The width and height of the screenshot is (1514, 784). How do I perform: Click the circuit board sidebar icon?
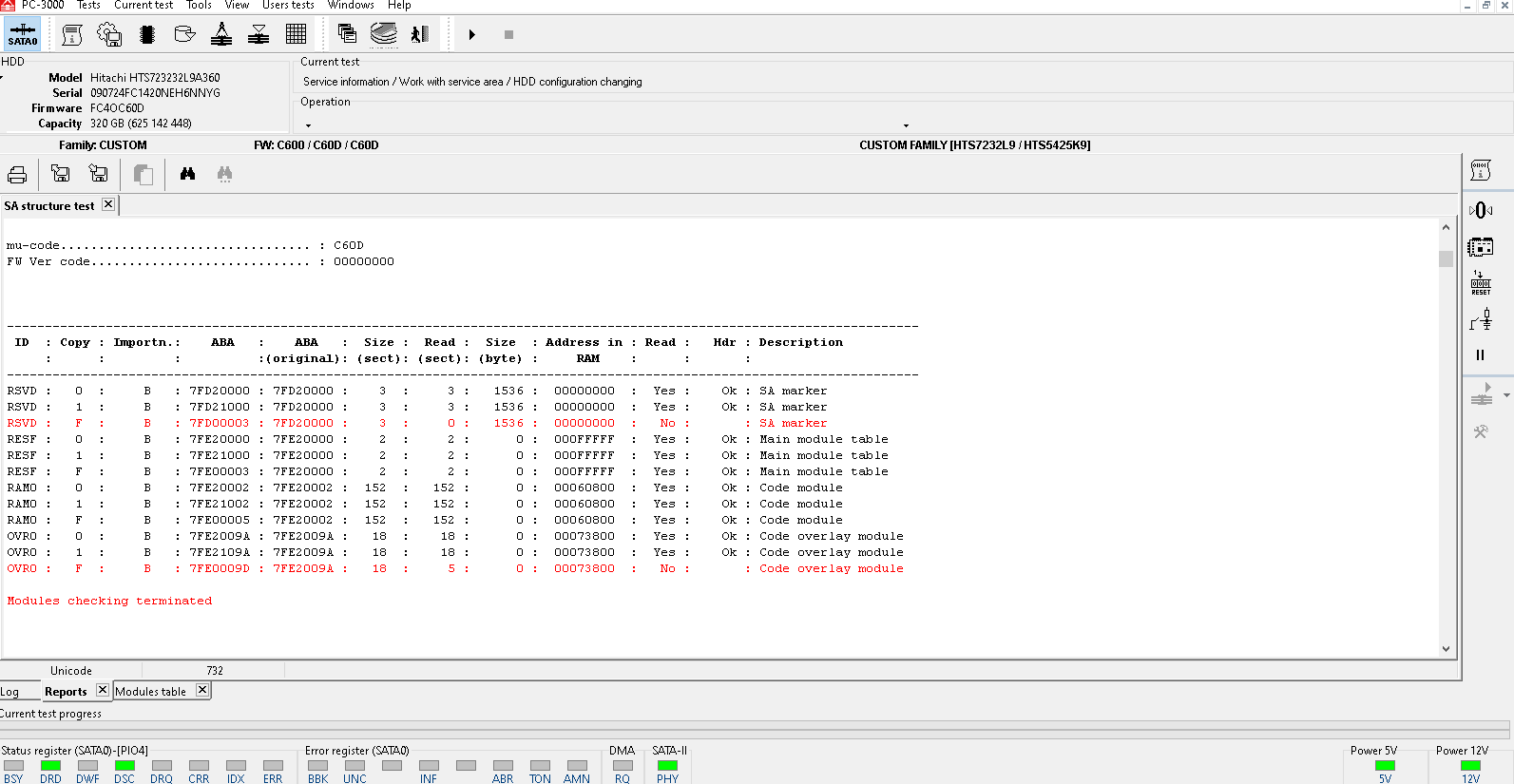tap(1481, 247)
